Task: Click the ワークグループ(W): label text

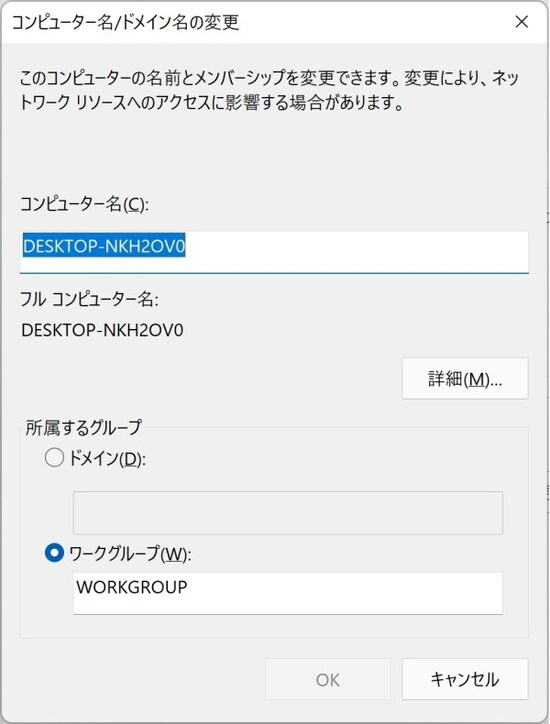Action: click(x=130, y=554)
